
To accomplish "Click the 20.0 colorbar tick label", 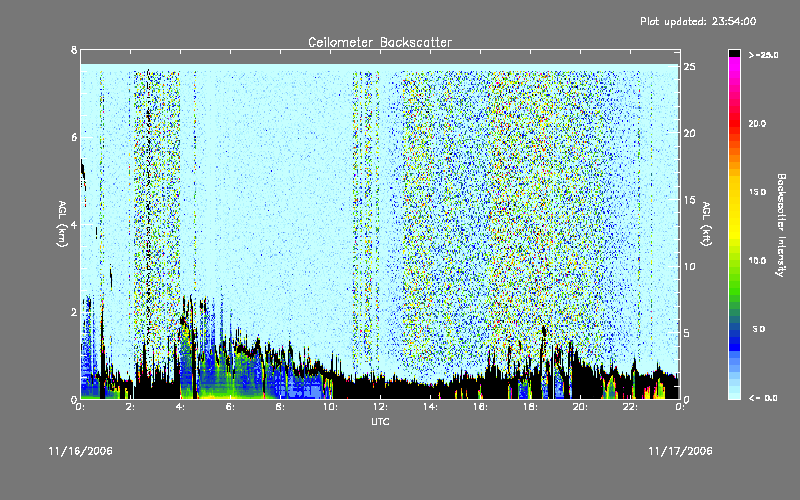I will [x=757, y=124].
